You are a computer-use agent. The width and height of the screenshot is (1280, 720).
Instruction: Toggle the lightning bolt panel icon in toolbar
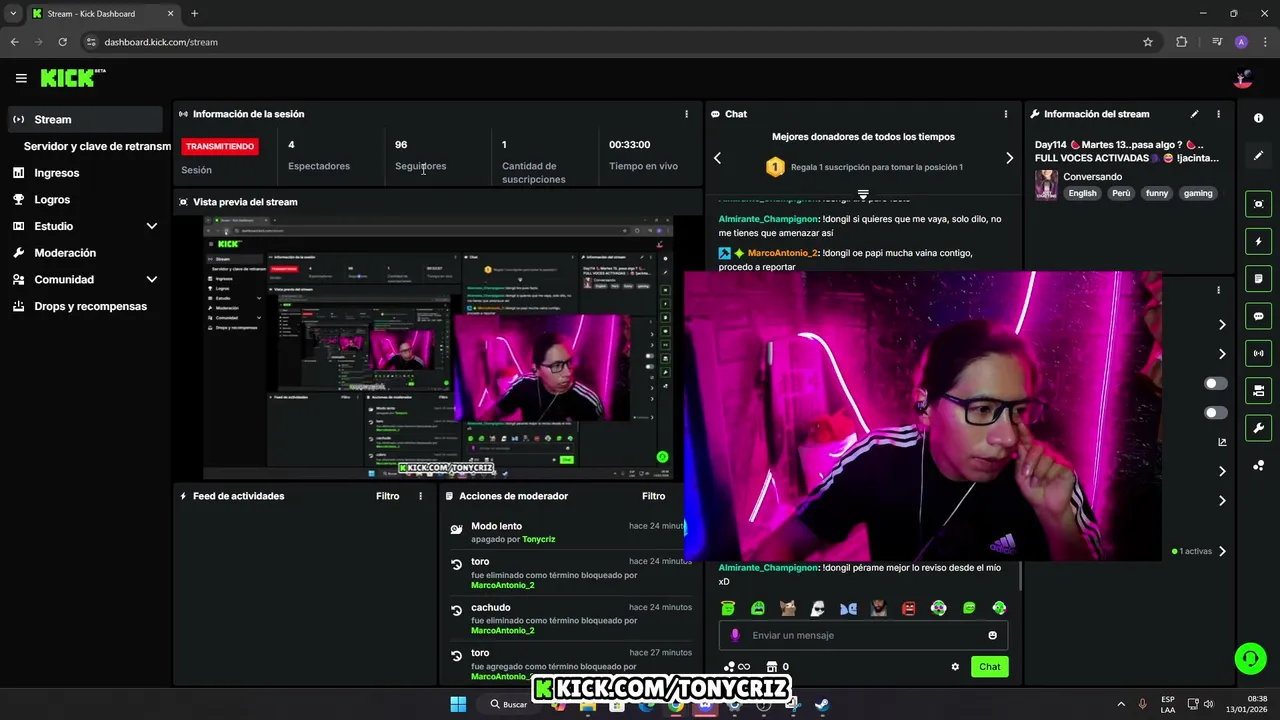1258,242
